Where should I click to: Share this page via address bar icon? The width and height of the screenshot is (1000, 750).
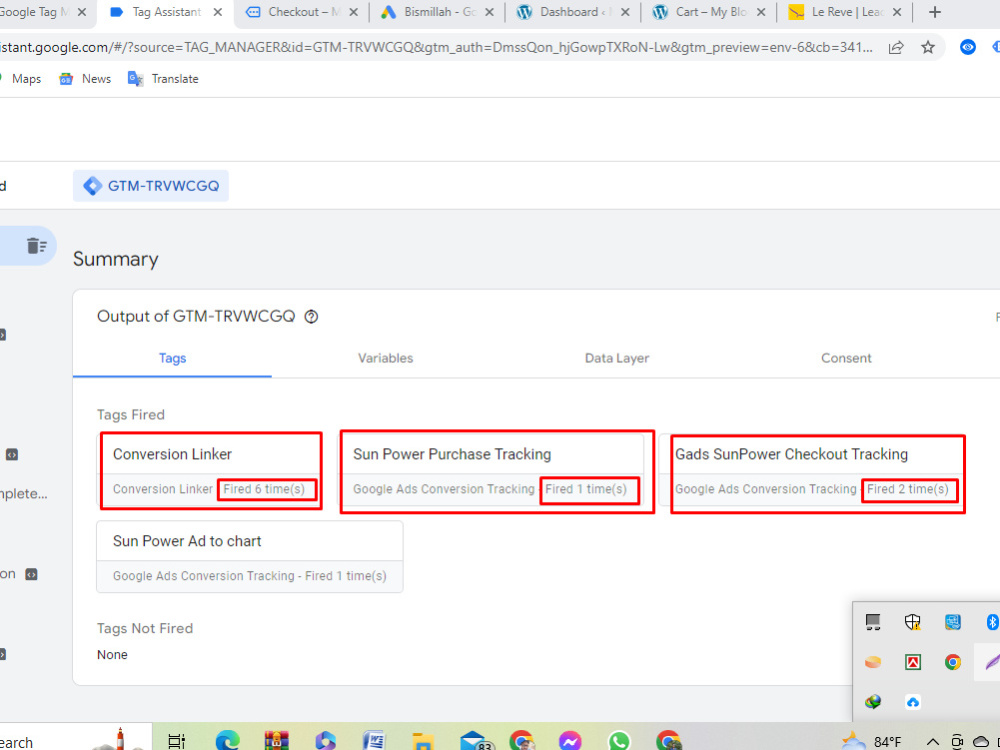pyautogui.click(x=896, y=47)
